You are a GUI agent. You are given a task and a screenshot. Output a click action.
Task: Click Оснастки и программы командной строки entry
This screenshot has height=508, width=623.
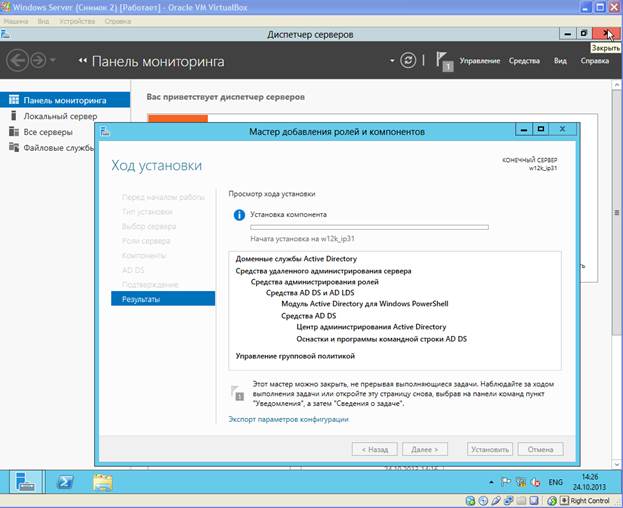pyautogui.click(x=381, y=339)
